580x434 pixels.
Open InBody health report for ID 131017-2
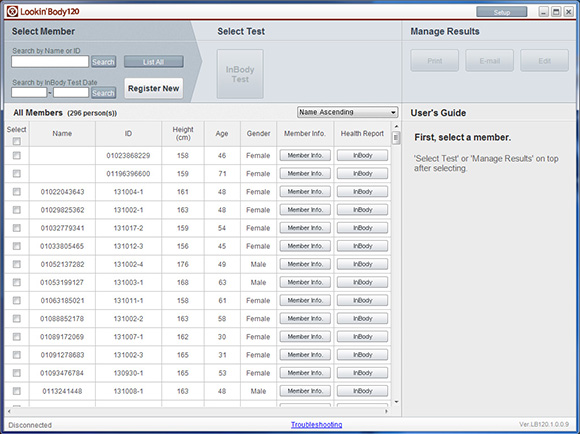coord(362,228)
